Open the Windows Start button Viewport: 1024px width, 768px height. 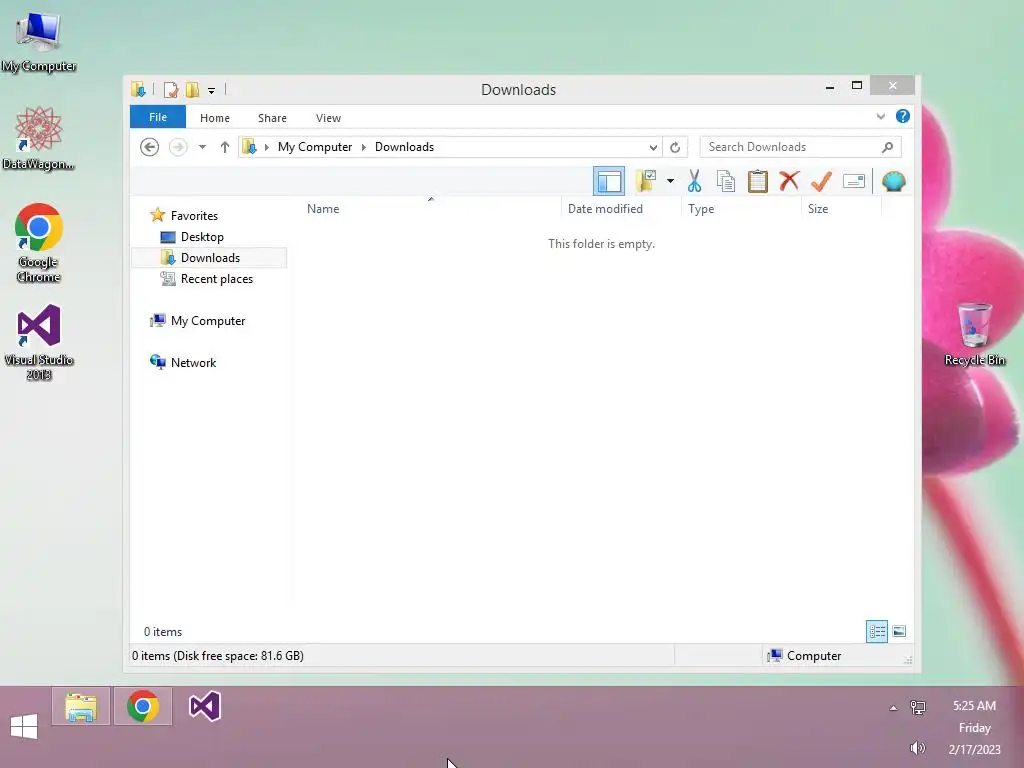24,726
